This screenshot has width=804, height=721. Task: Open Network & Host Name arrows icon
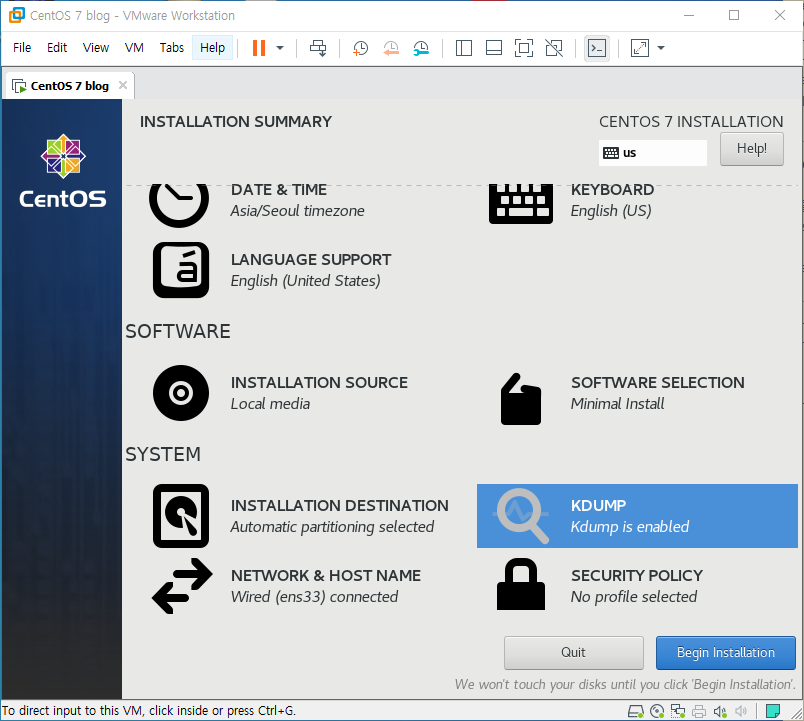coord(182,586)
